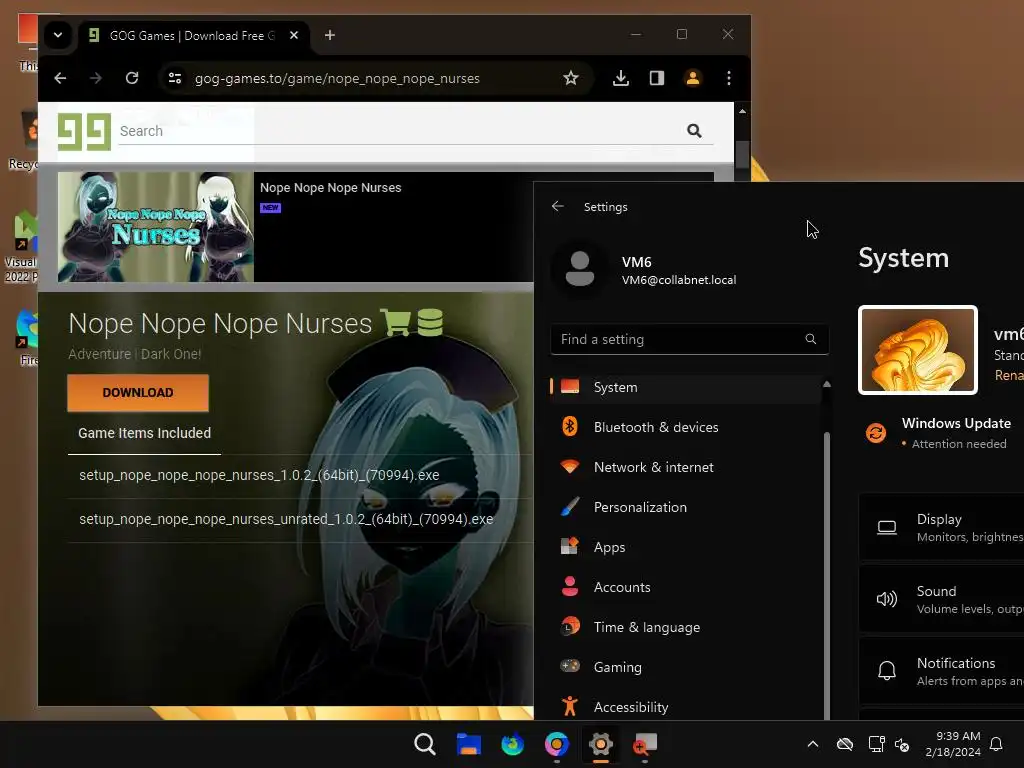
Task: Open Display settings card
Action: coord(941,527)
